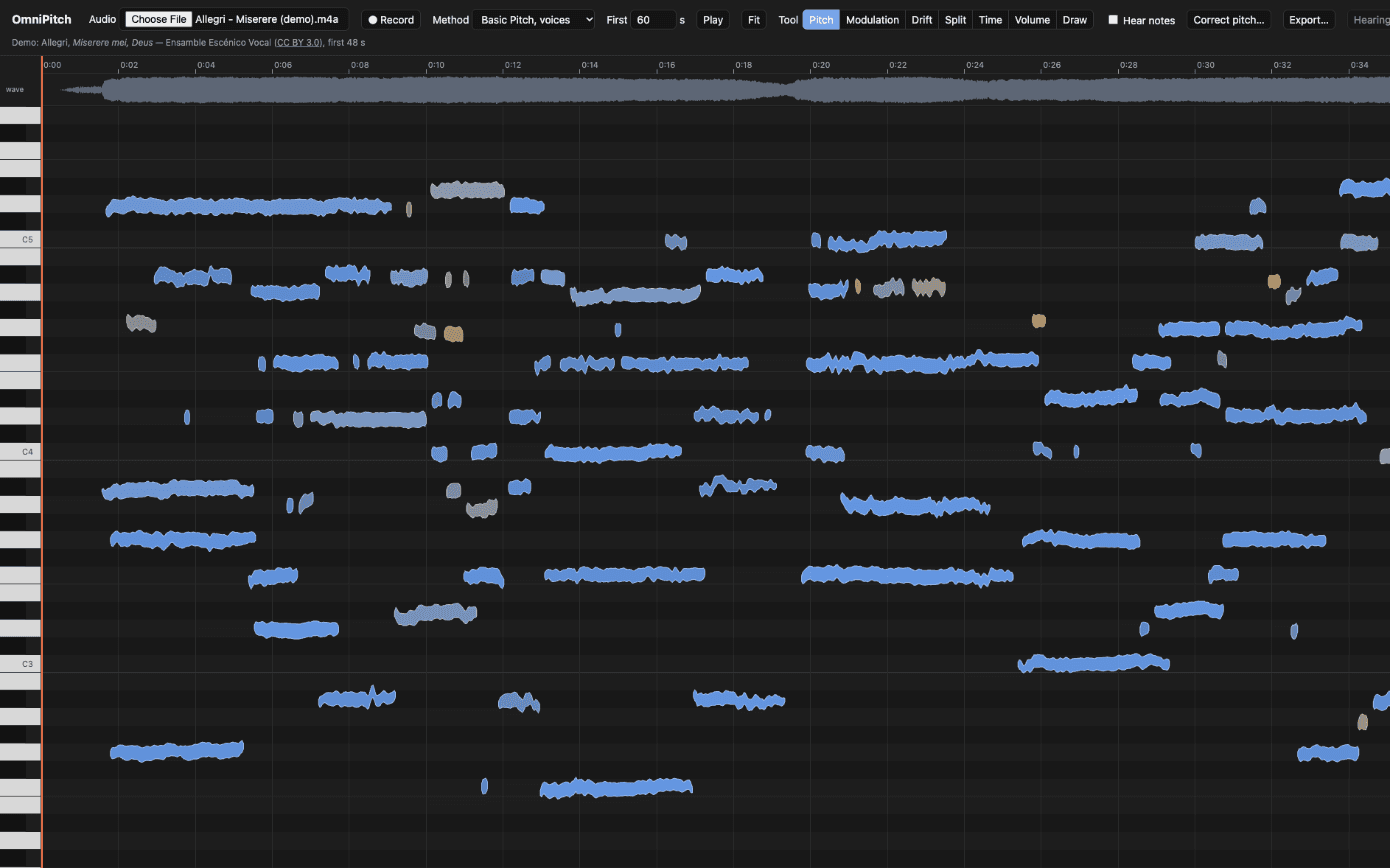Viewport: 1390px width, 868px height.
Task: Switch to the Volume tool
Action: click(x=1032, y=20)
